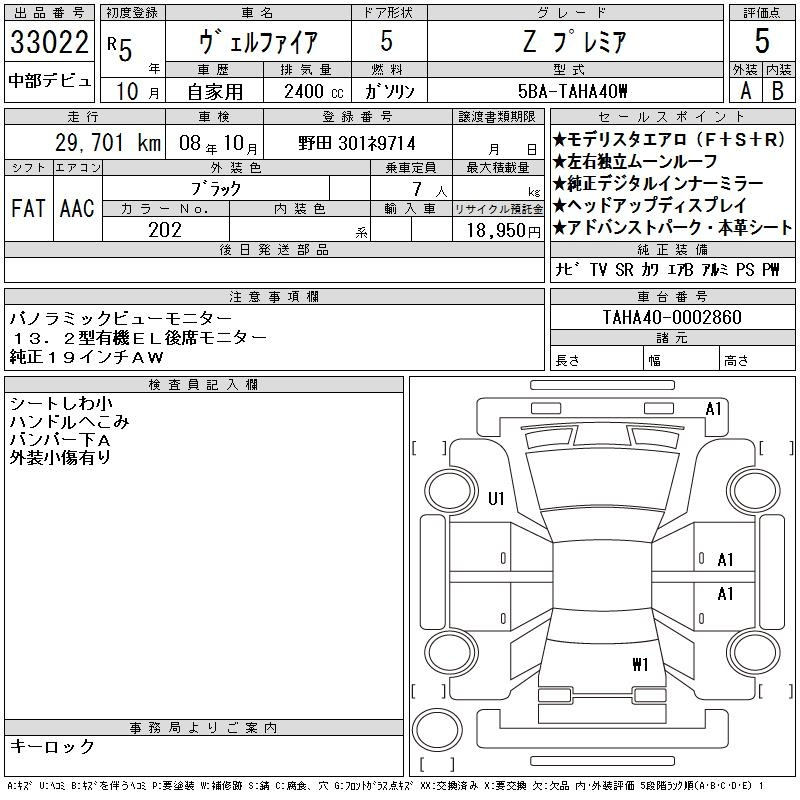Select the A1 scratch mark beside the front bumper
Image resolution: width=800 pixels, height=800 pixels.
pos(713,409)
